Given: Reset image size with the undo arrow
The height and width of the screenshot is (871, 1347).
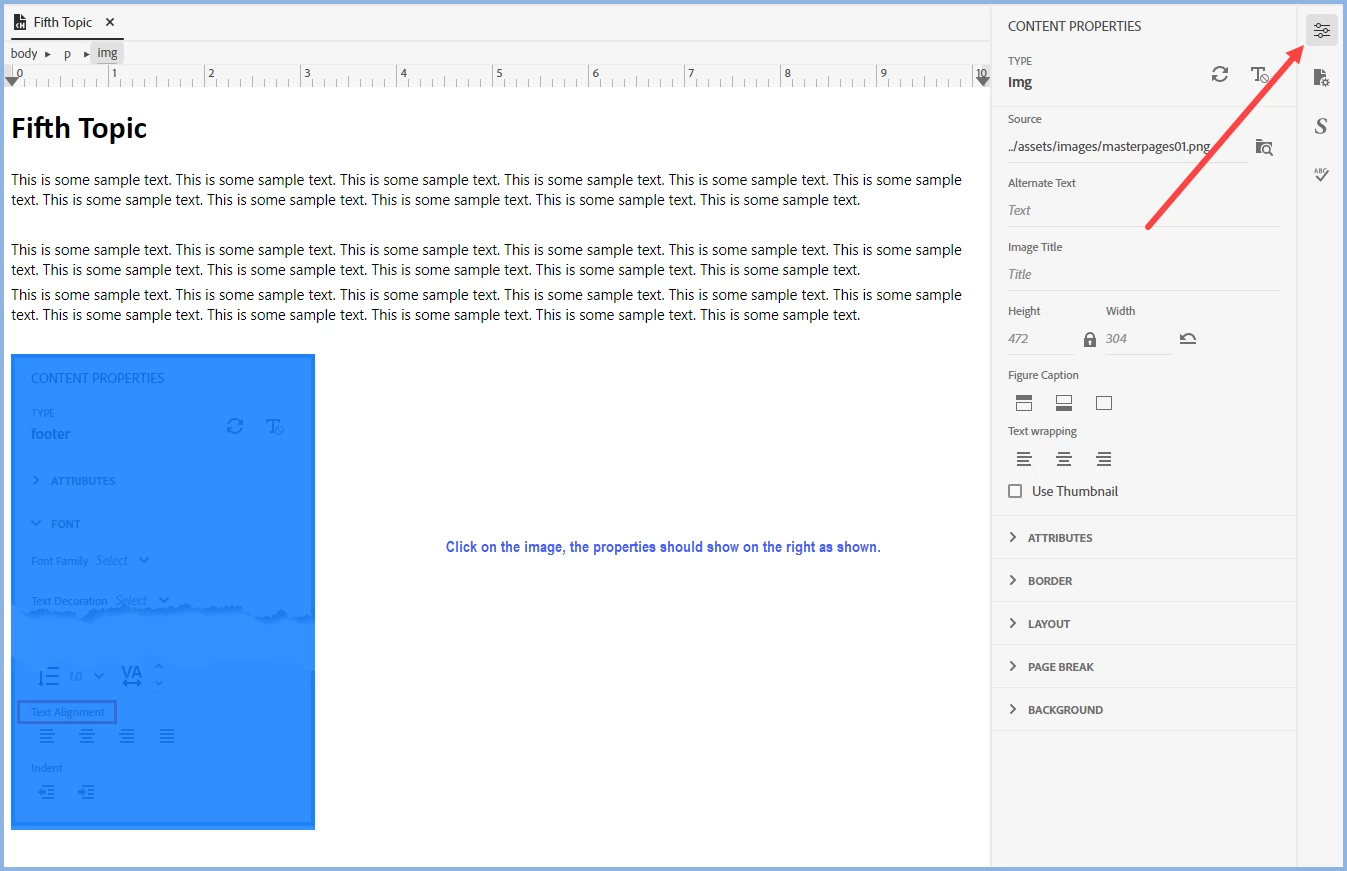Looking at the screenshot, I should 1187,339.
